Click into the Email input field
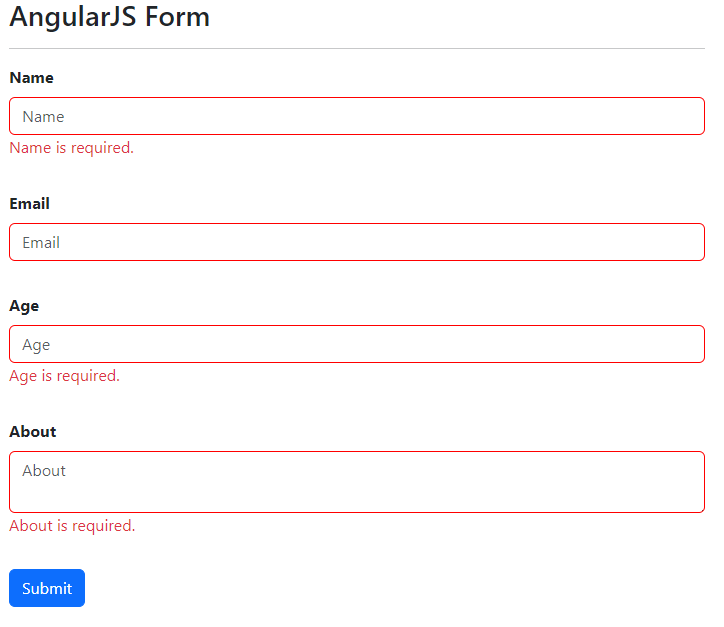 pos(357,242)
